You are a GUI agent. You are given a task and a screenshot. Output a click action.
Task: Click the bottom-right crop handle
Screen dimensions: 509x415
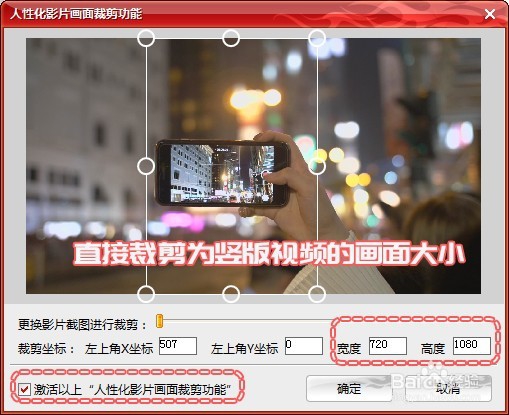click(317, 294)
